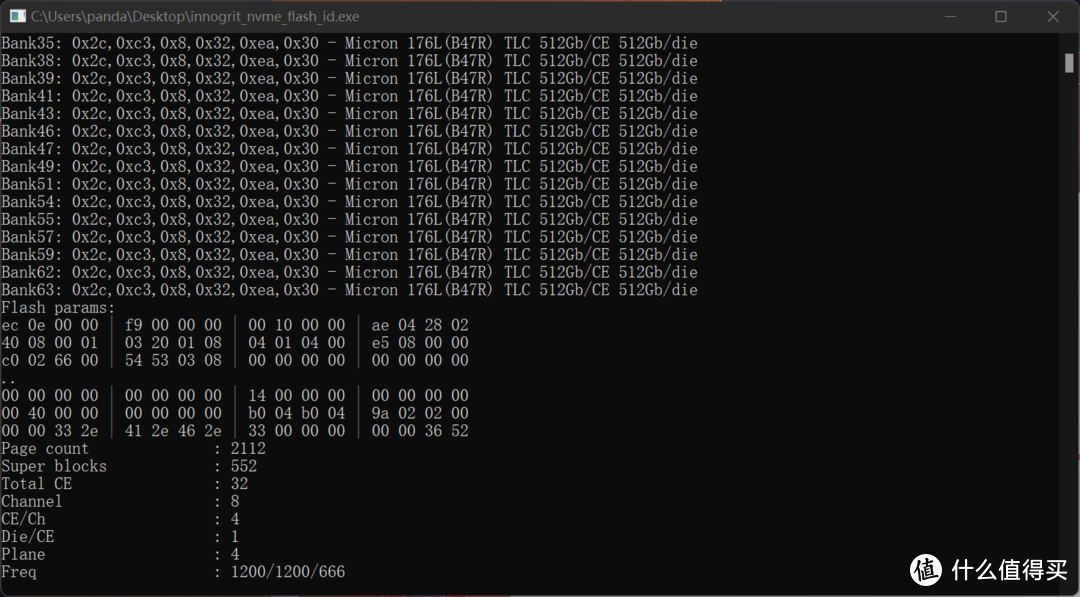
Task: Click the Channel value 8
Action: coord(235,501)
